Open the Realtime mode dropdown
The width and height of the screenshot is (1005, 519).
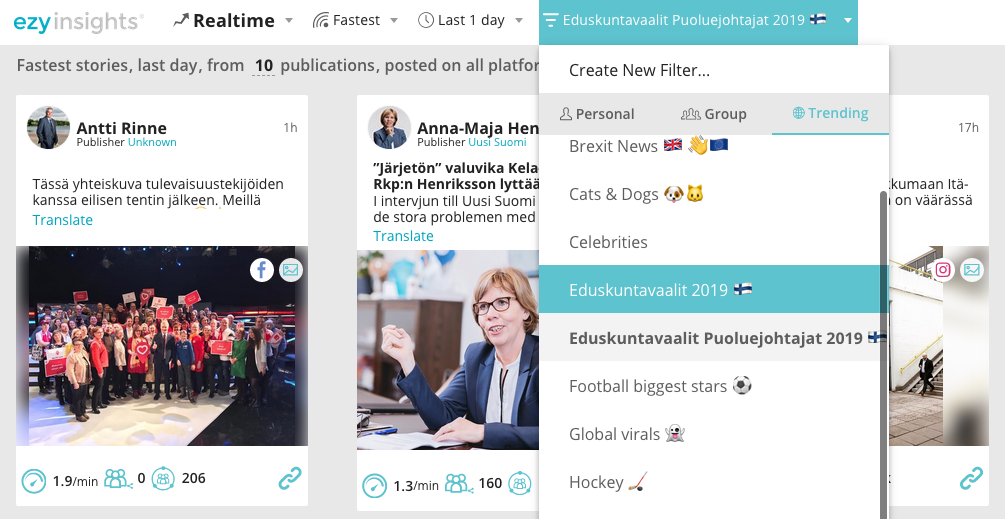(233, 21)
